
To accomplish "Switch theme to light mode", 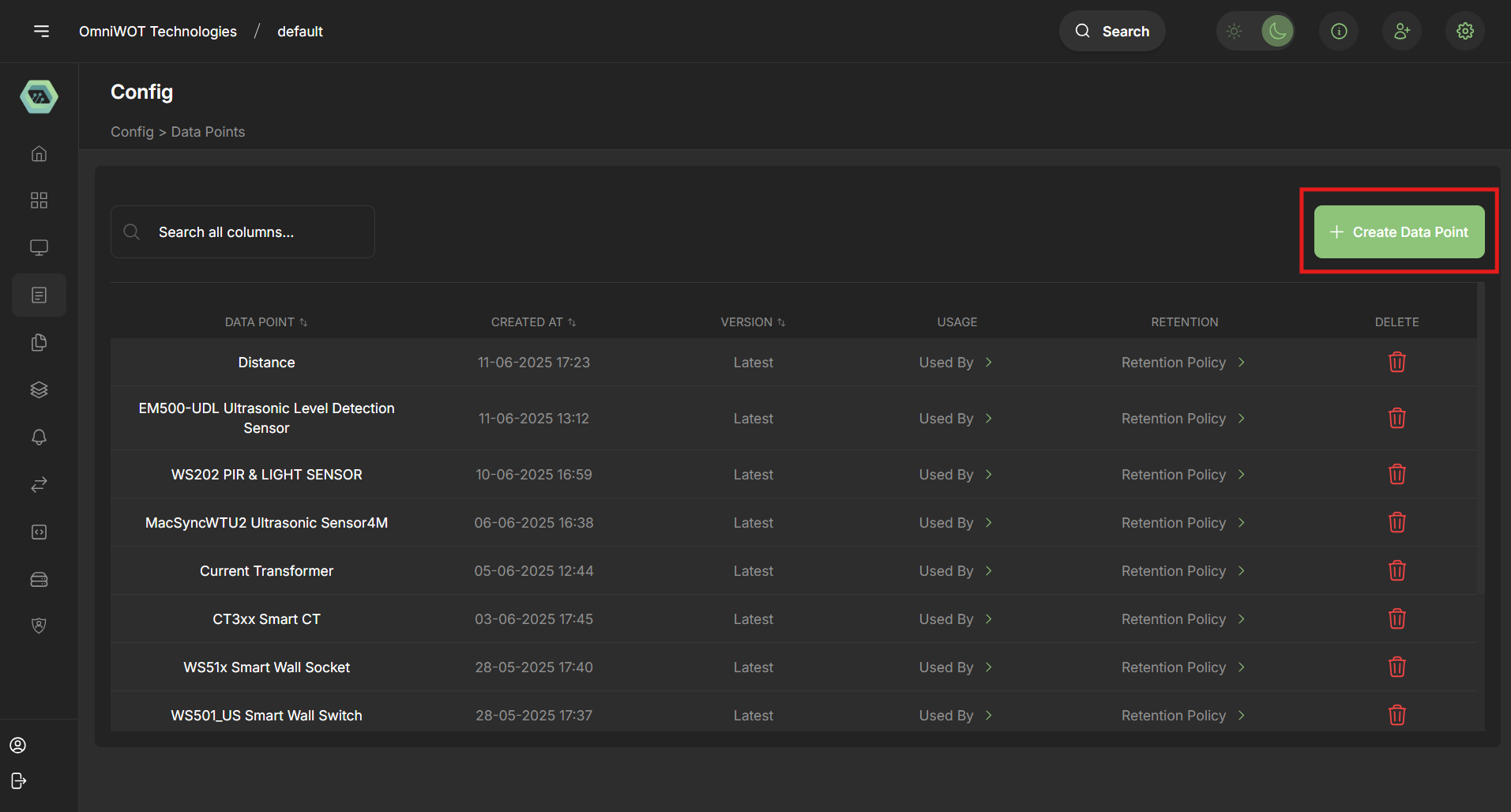I will point(1234,31).
